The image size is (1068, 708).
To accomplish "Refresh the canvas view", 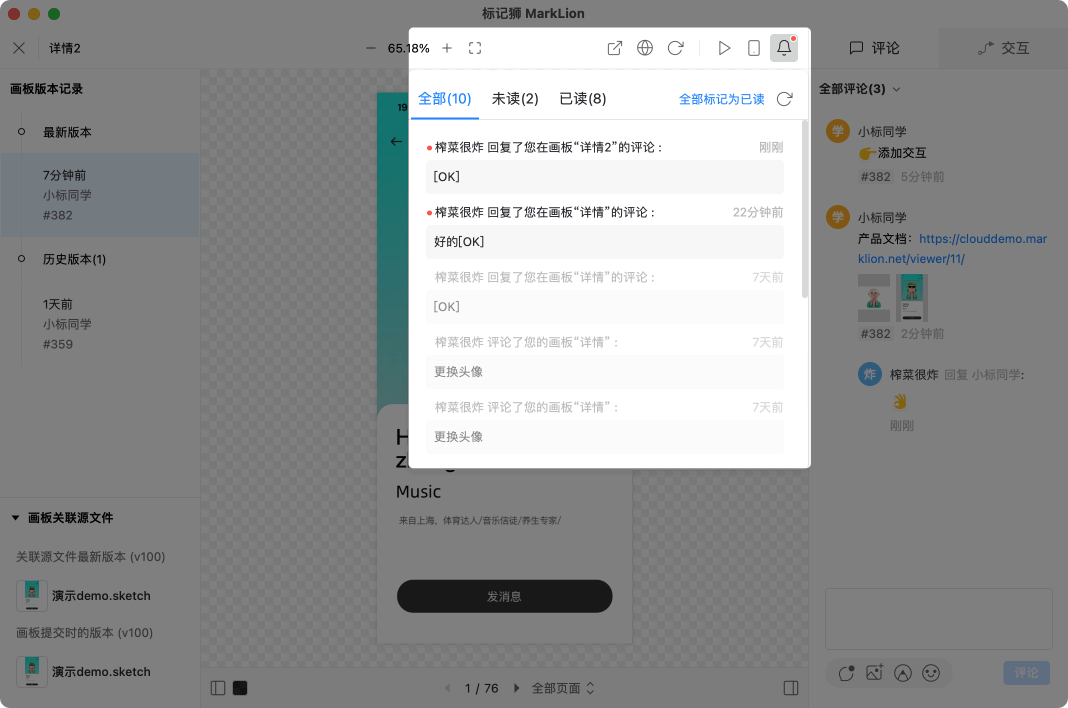I will coord(676,47).
